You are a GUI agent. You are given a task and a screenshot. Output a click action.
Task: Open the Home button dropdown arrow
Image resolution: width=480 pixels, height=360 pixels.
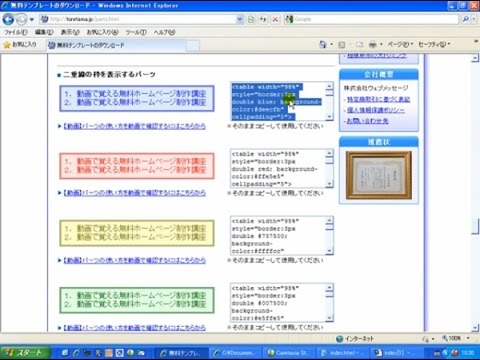[x=332, y=44]
